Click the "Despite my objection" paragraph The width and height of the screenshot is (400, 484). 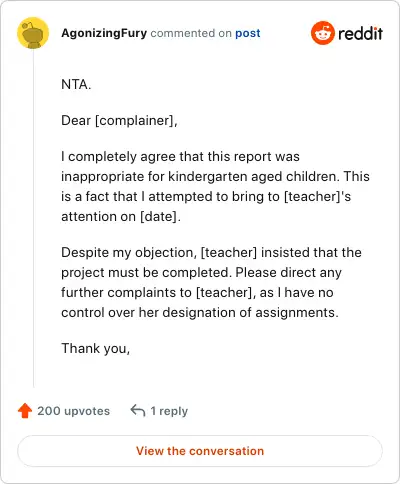tap(211, 282)
